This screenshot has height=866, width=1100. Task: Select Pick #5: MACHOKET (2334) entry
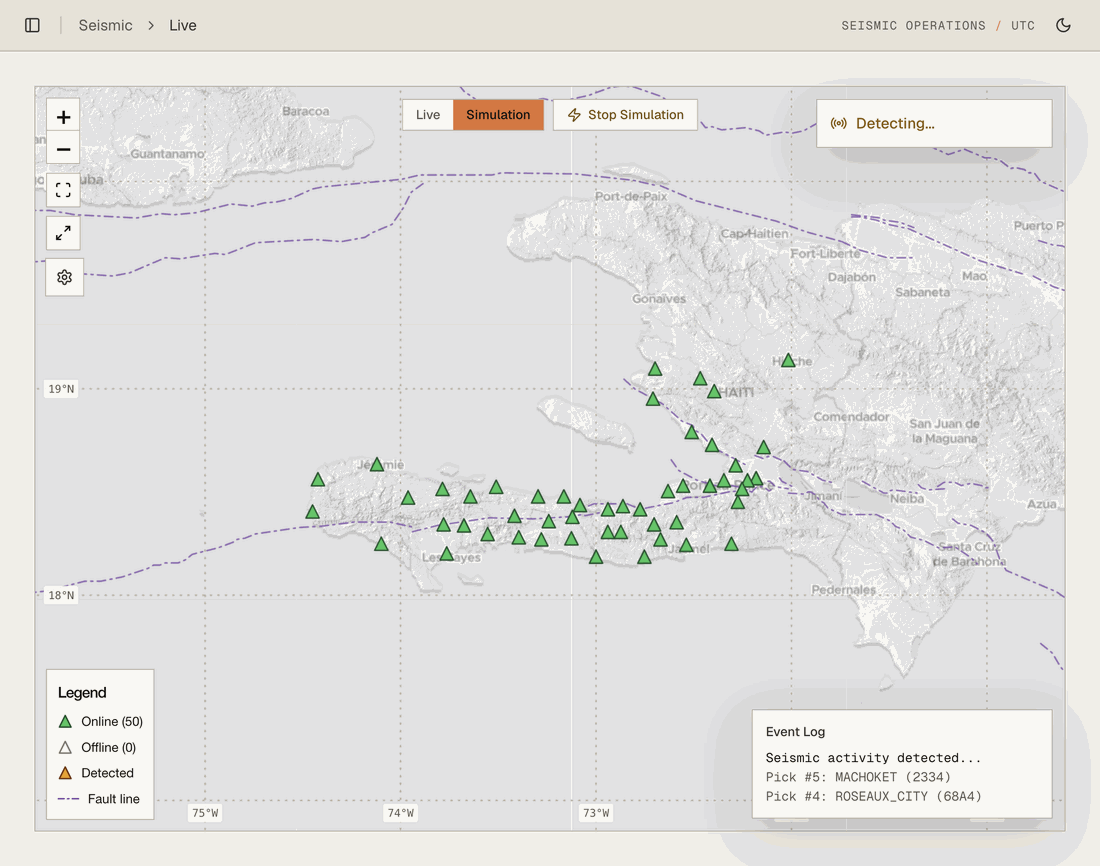coord(858,777)
